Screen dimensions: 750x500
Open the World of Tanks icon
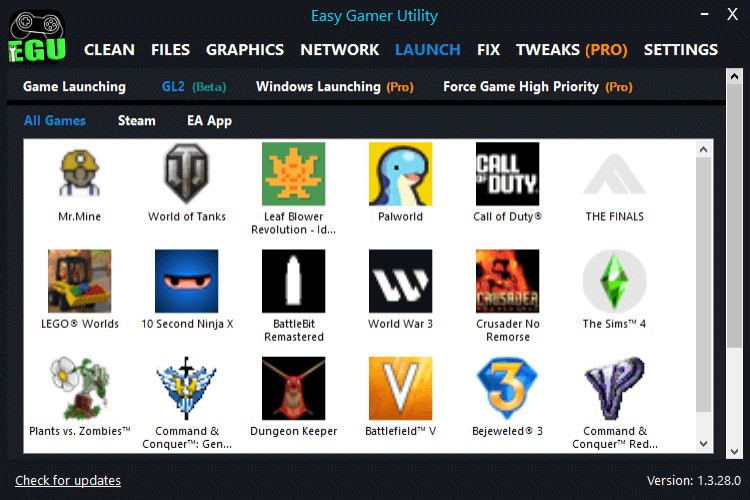click(187, 174)
